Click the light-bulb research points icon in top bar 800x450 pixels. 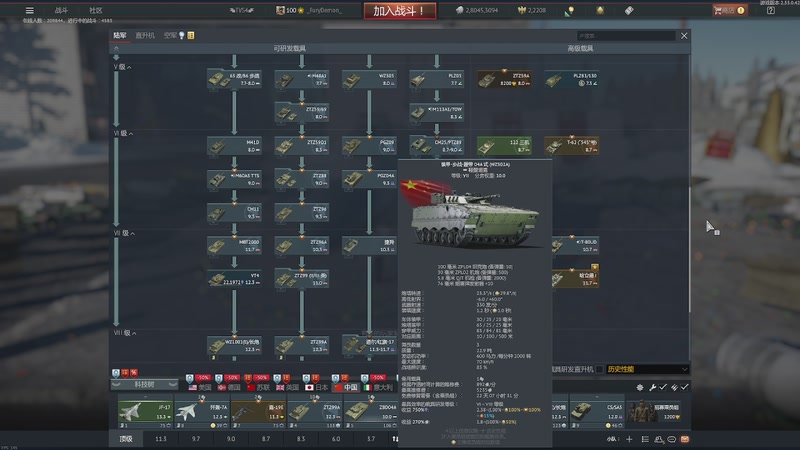(569, 11)
